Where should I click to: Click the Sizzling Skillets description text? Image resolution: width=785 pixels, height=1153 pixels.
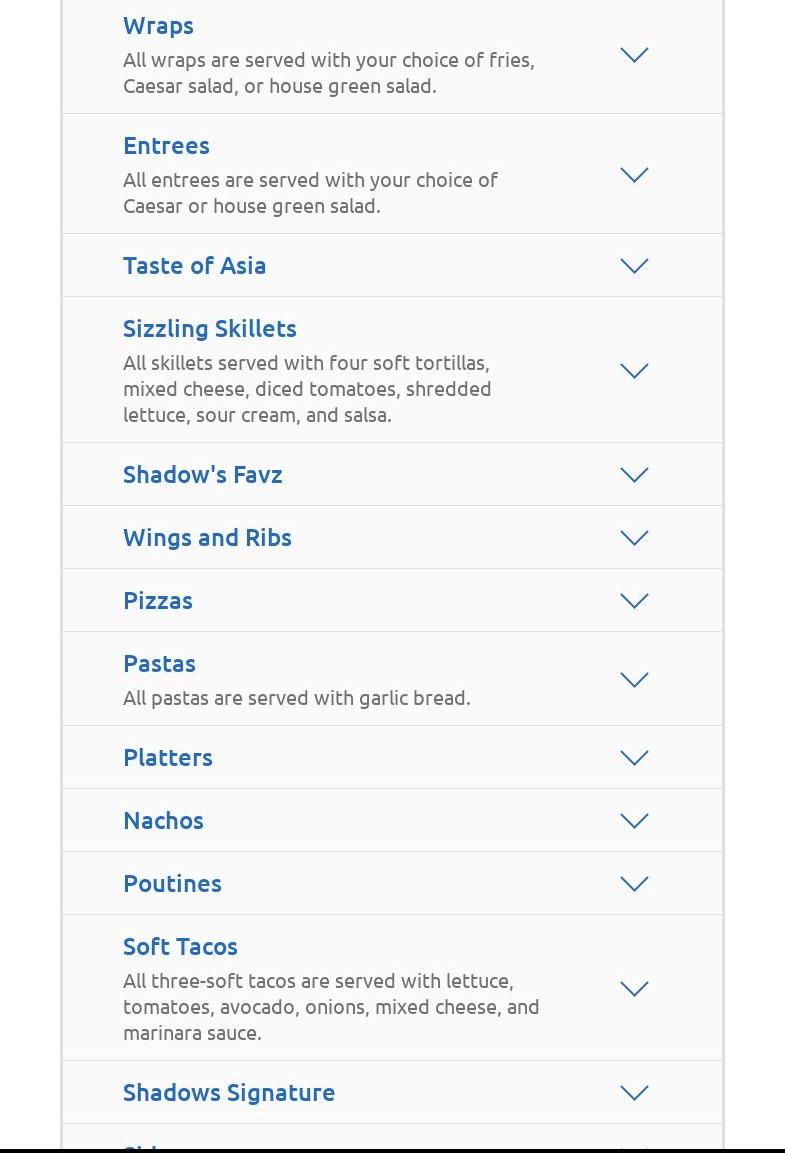tap(307, 389)
